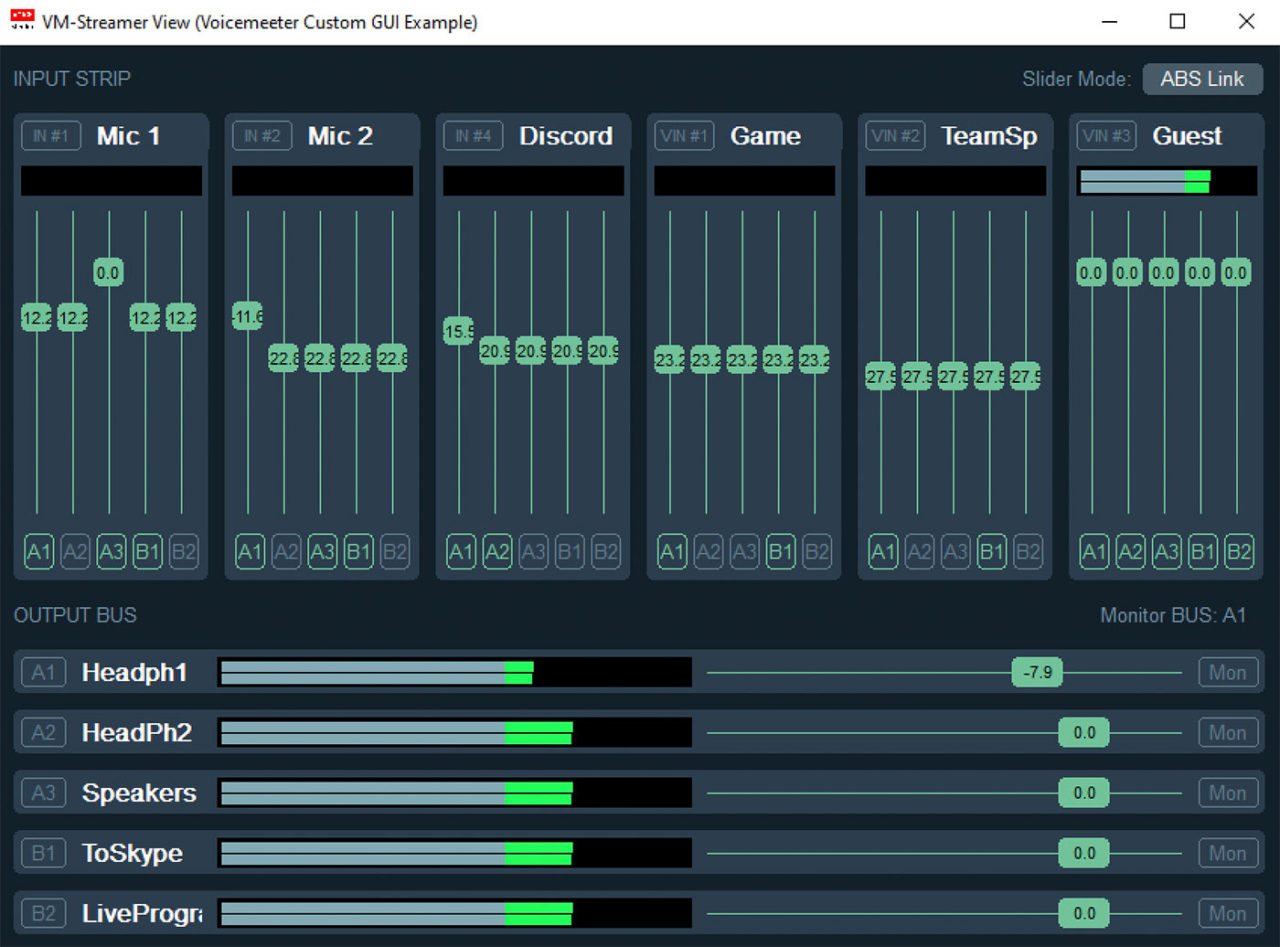Click the B2 bus label on the LiveProgram row
1280x947 pixels.
(x=43, y=913)
